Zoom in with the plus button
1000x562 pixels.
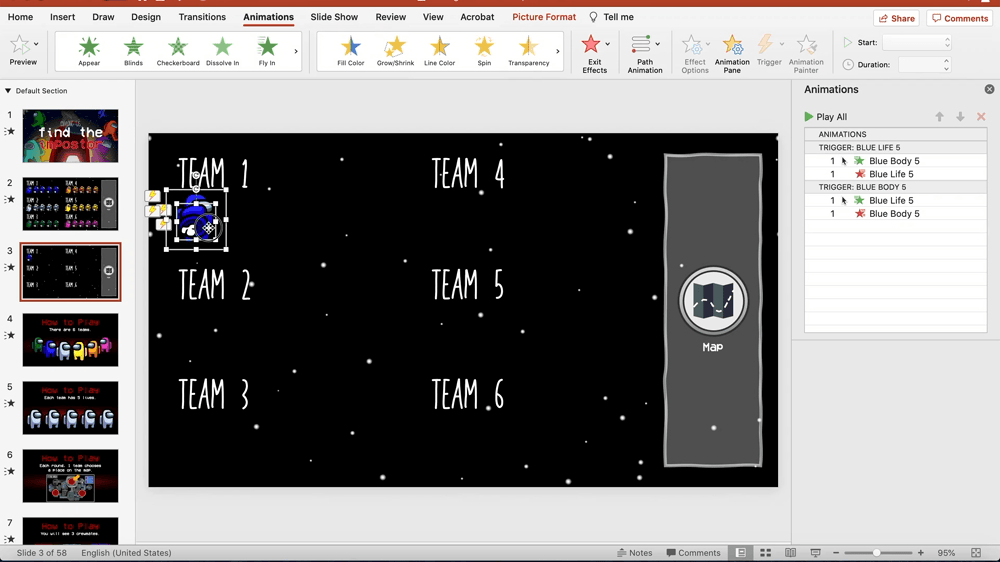pos(920,553)
